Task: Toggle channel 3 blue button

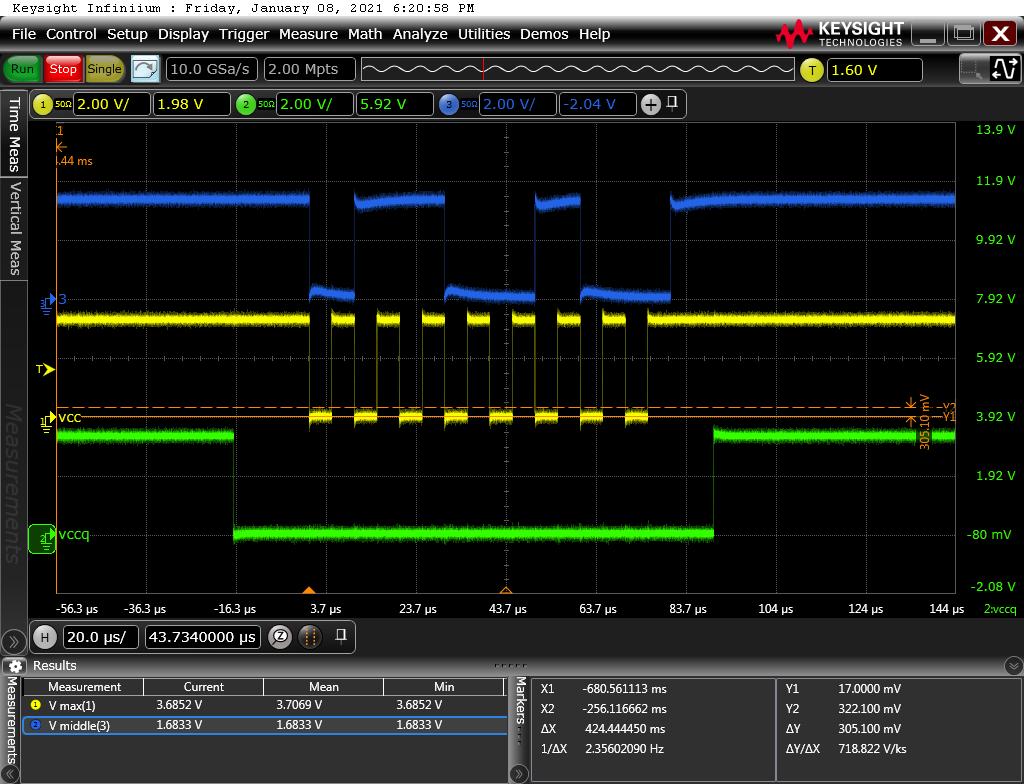Action: [449, 105]
